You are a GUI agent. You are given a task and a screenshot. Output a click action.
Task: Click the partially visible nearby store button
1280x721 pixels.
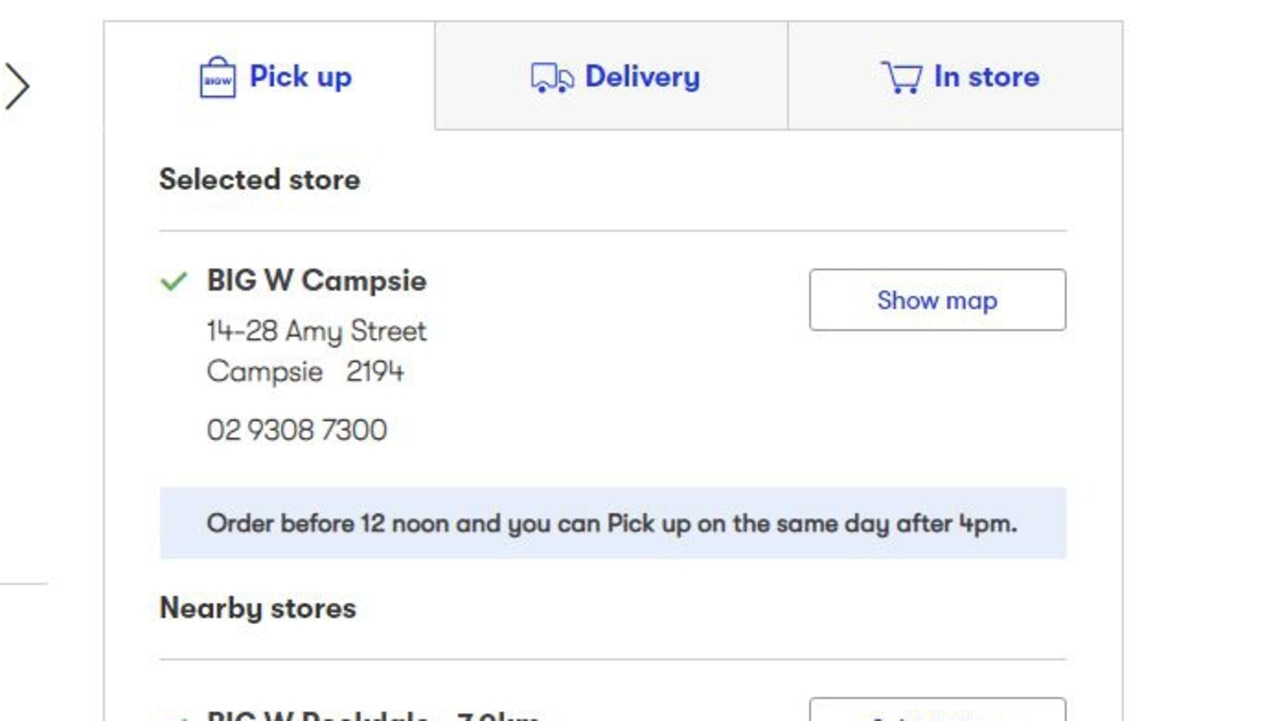click(x=937, y=710)
